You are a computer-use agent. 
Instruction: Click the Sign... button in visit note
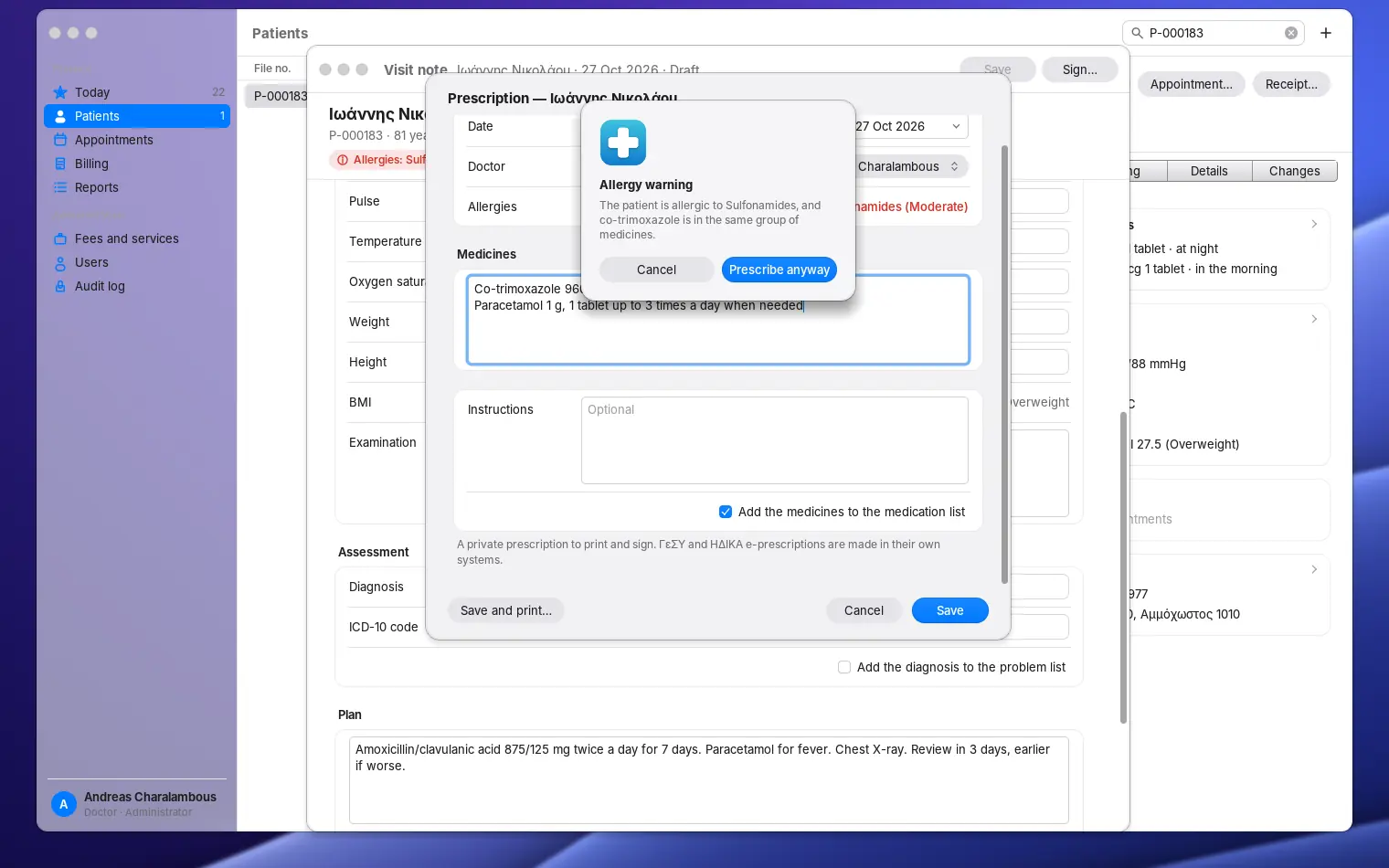[1080, 69]
